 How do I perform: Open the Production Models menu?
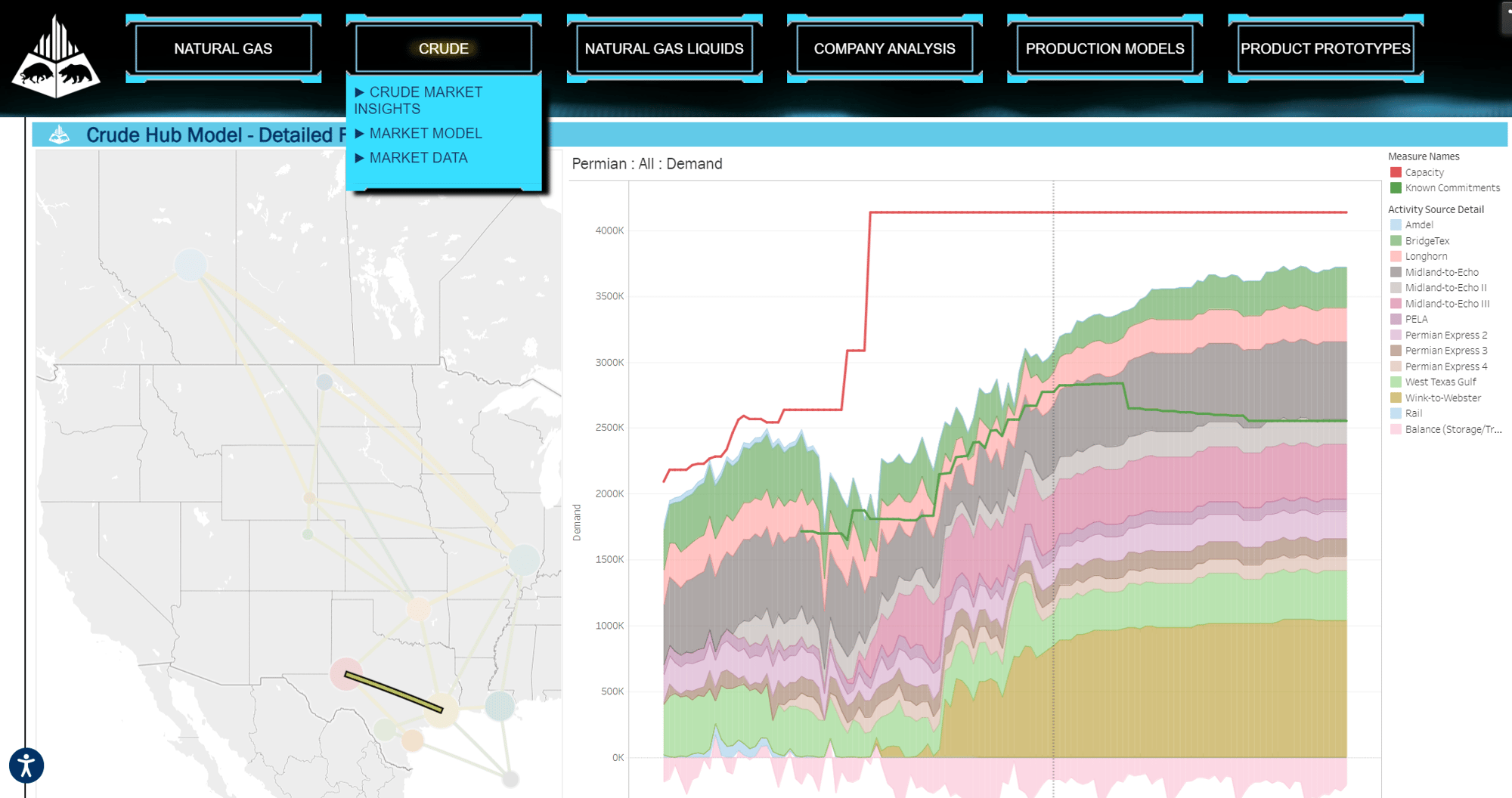1105,48
